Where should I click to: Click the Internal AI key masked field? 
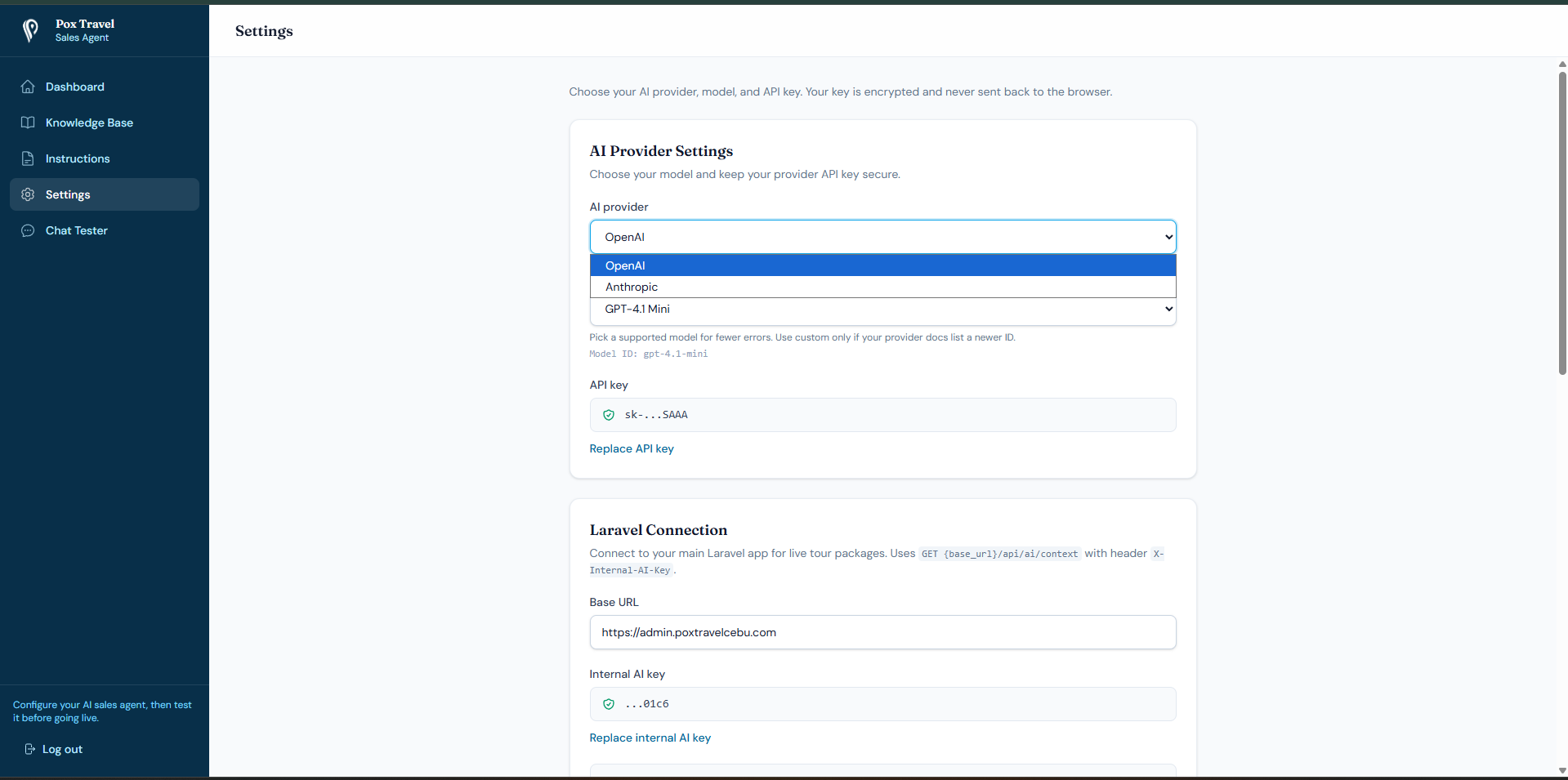(x=882, y=704)
